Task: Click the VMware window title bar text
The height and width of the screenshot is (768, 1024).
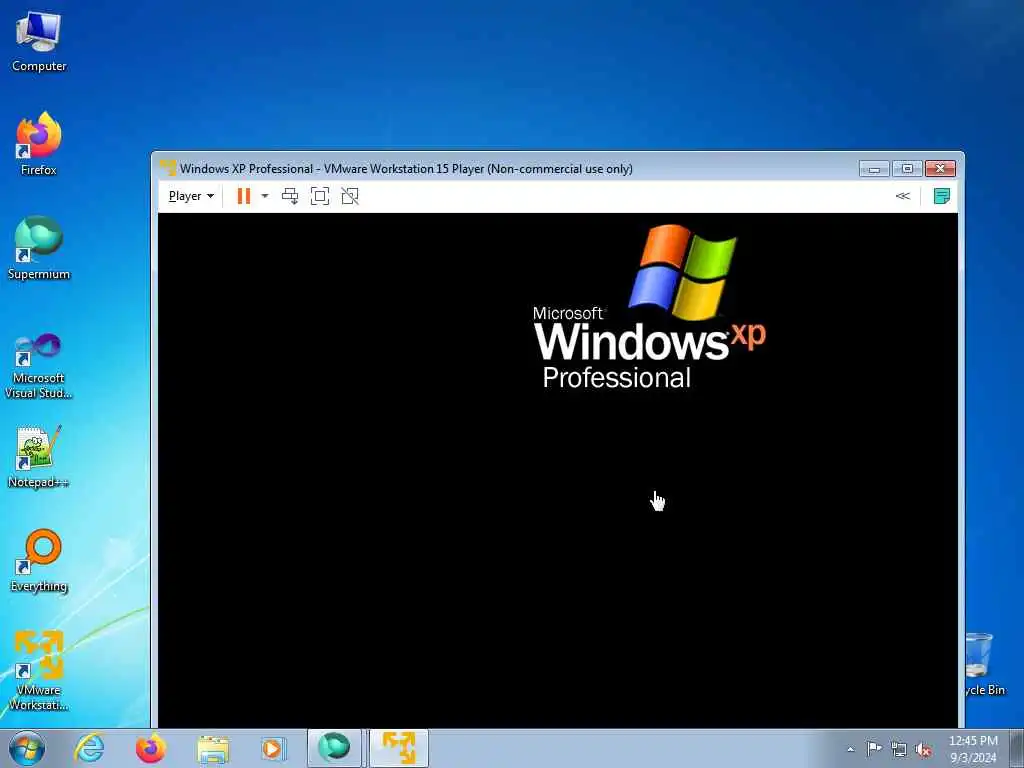Action: tap(406, 168)
